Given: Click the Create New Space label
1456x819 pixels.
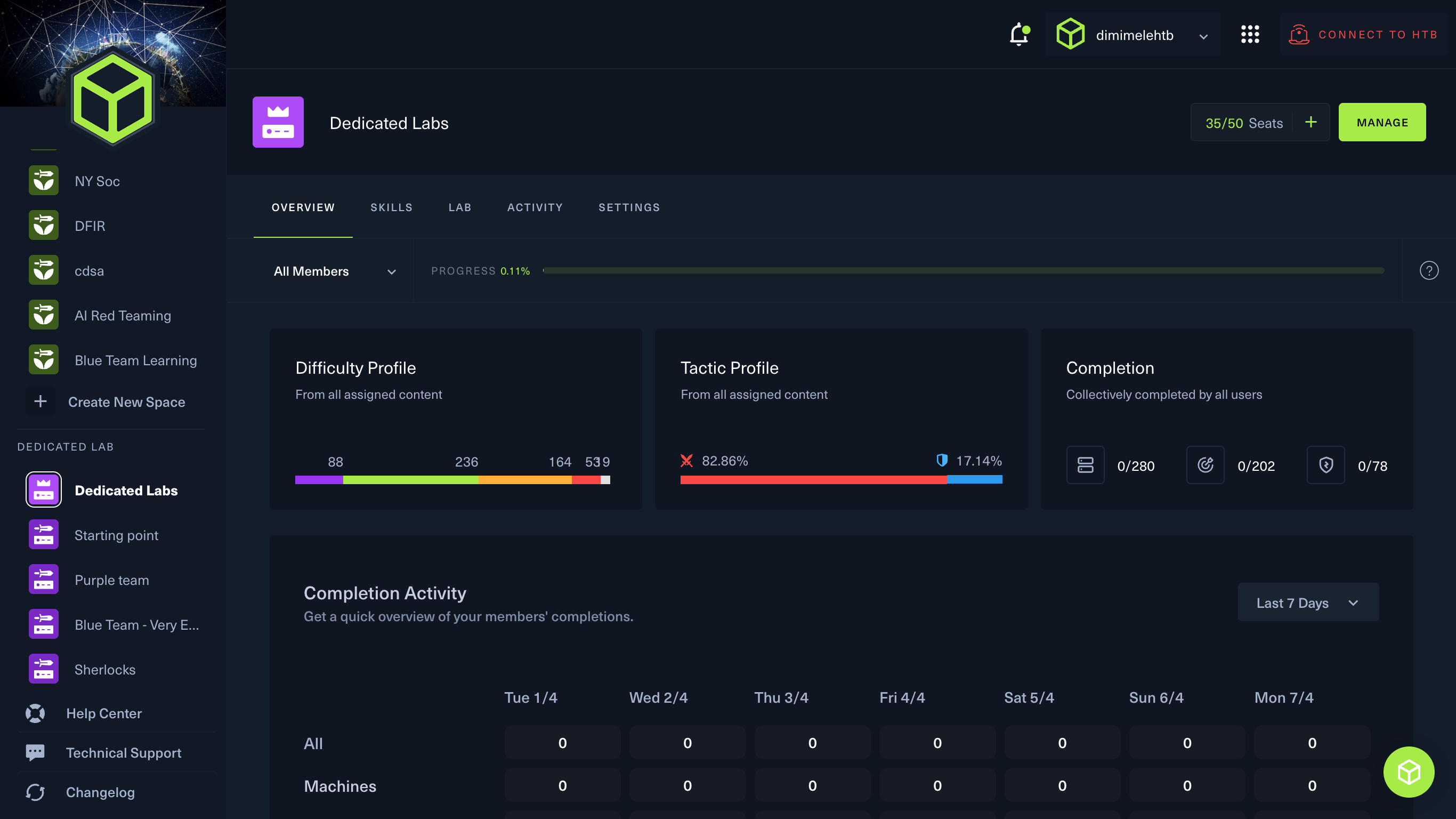Looking at the screenshot, I should [x=127, y=402].
